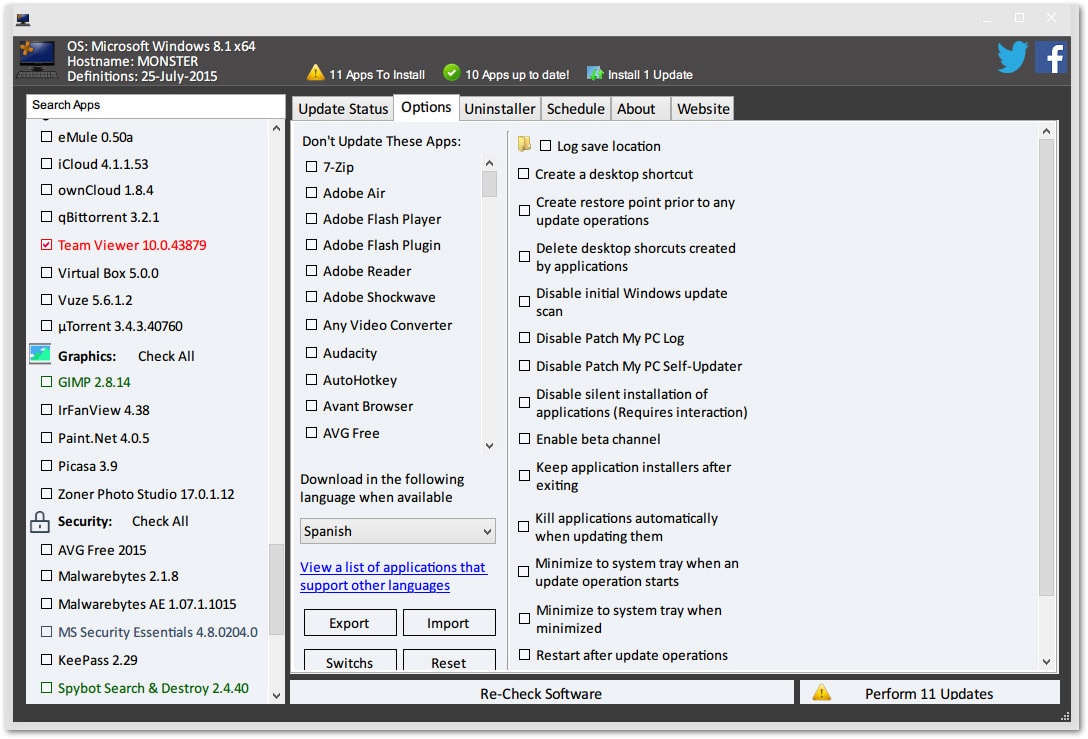Open the Spanish language dropdown
The height and width of the screenshot is (739, 1088).
(x=398, y=531)
